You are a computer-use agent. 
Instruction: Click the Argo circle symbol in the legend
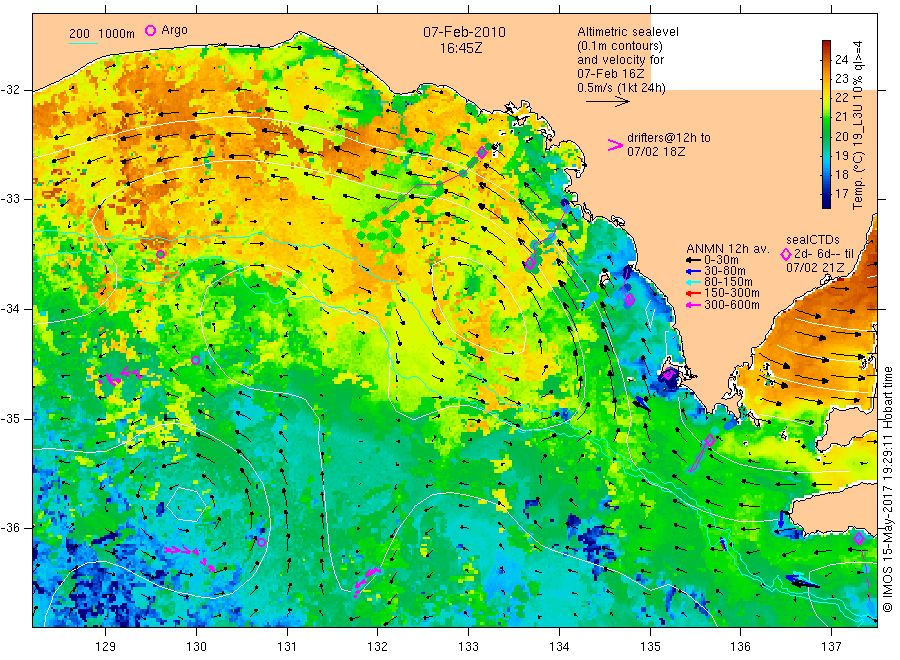150,30
